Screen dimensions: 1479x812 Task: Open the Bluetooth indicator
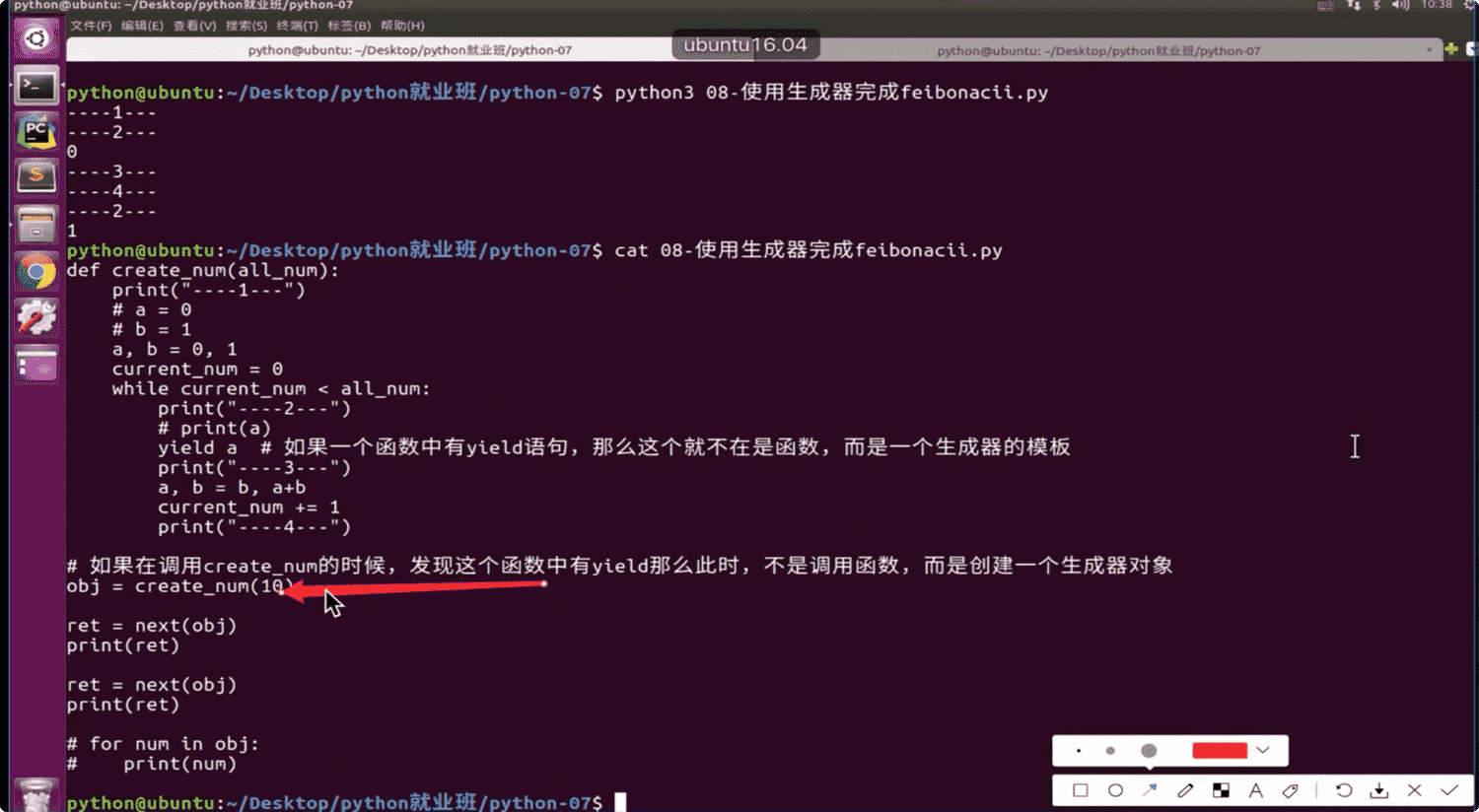click(x=1376, y=5)
